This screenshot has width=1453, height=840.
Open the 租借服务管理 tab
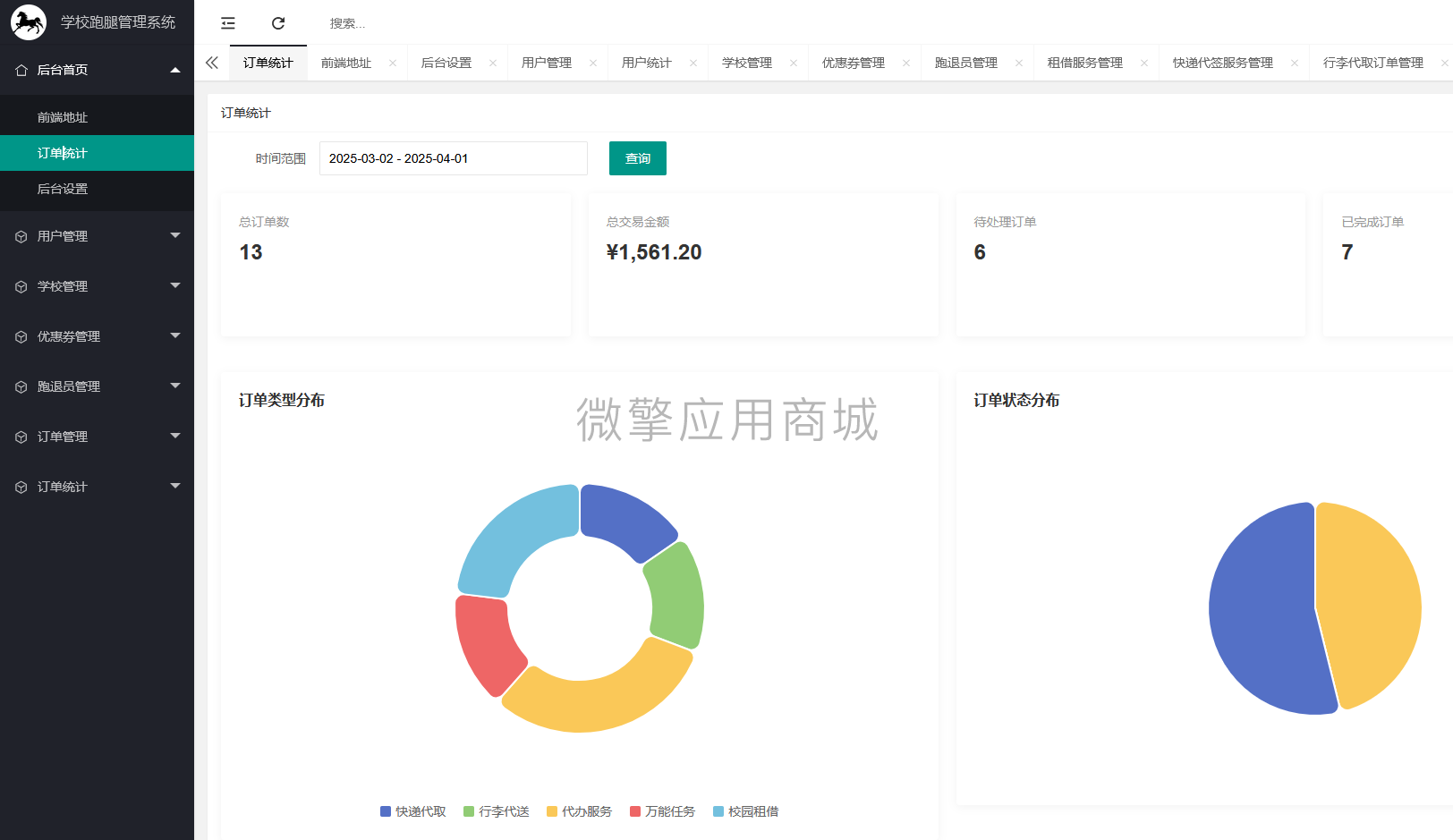click(1085, 63)
